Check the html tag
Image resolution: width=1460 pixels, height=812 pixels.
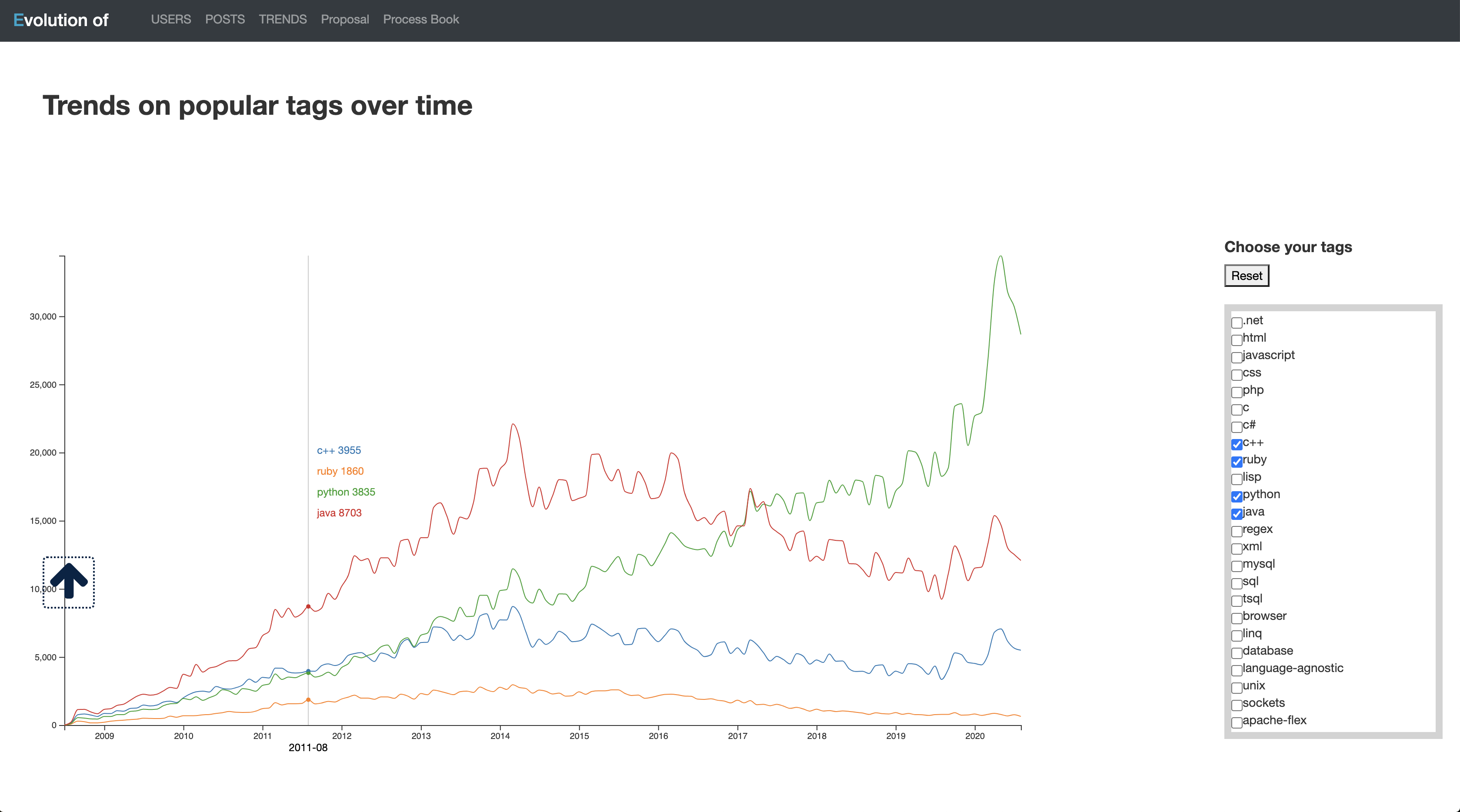click(1237, 340)
